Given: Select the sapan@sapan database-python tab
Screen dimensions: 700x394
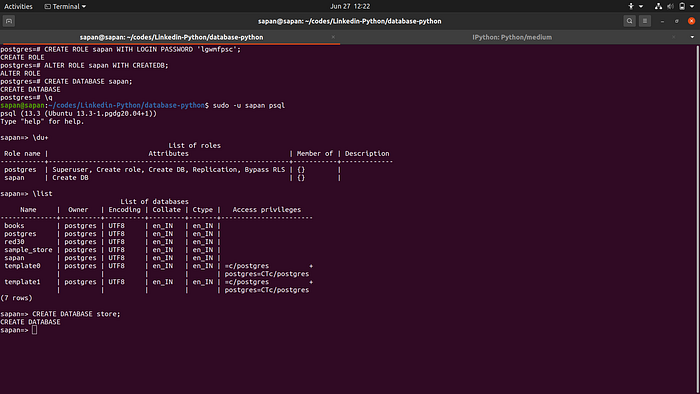Looking at the screenshot, I should click(x=171, y=37).
